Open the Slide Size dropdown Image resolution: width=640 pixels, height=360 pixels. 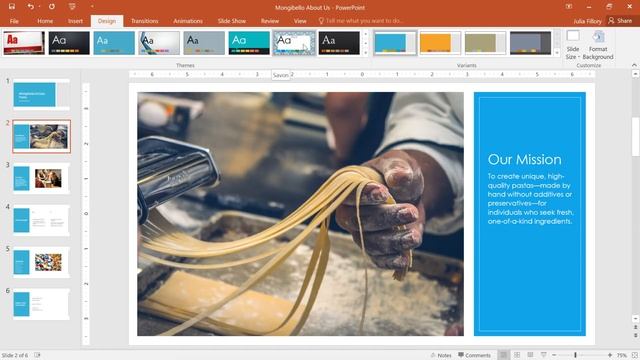(x=573, y=45)
